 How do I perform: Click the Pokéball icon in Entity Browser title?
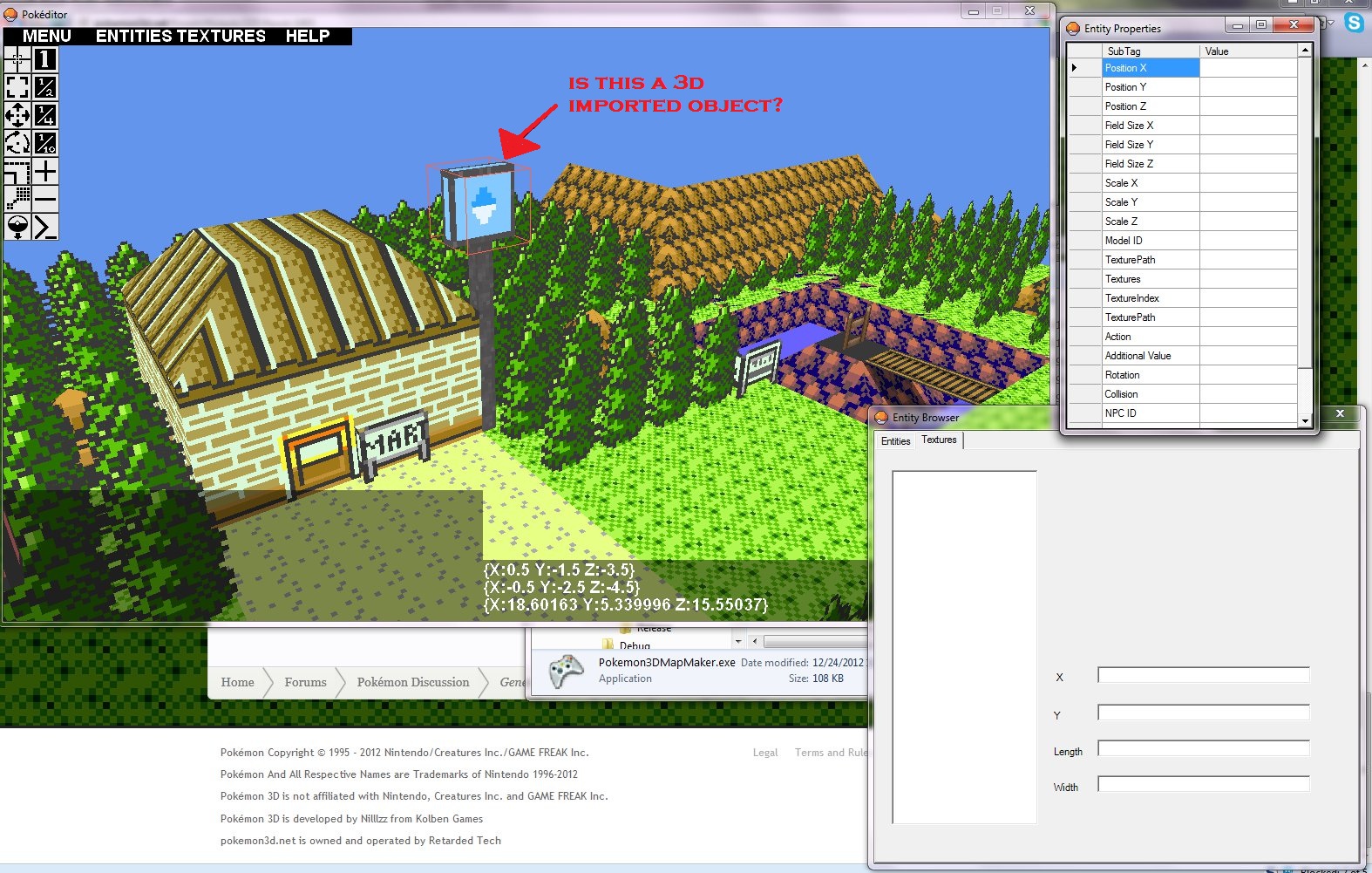click(881, 418)
